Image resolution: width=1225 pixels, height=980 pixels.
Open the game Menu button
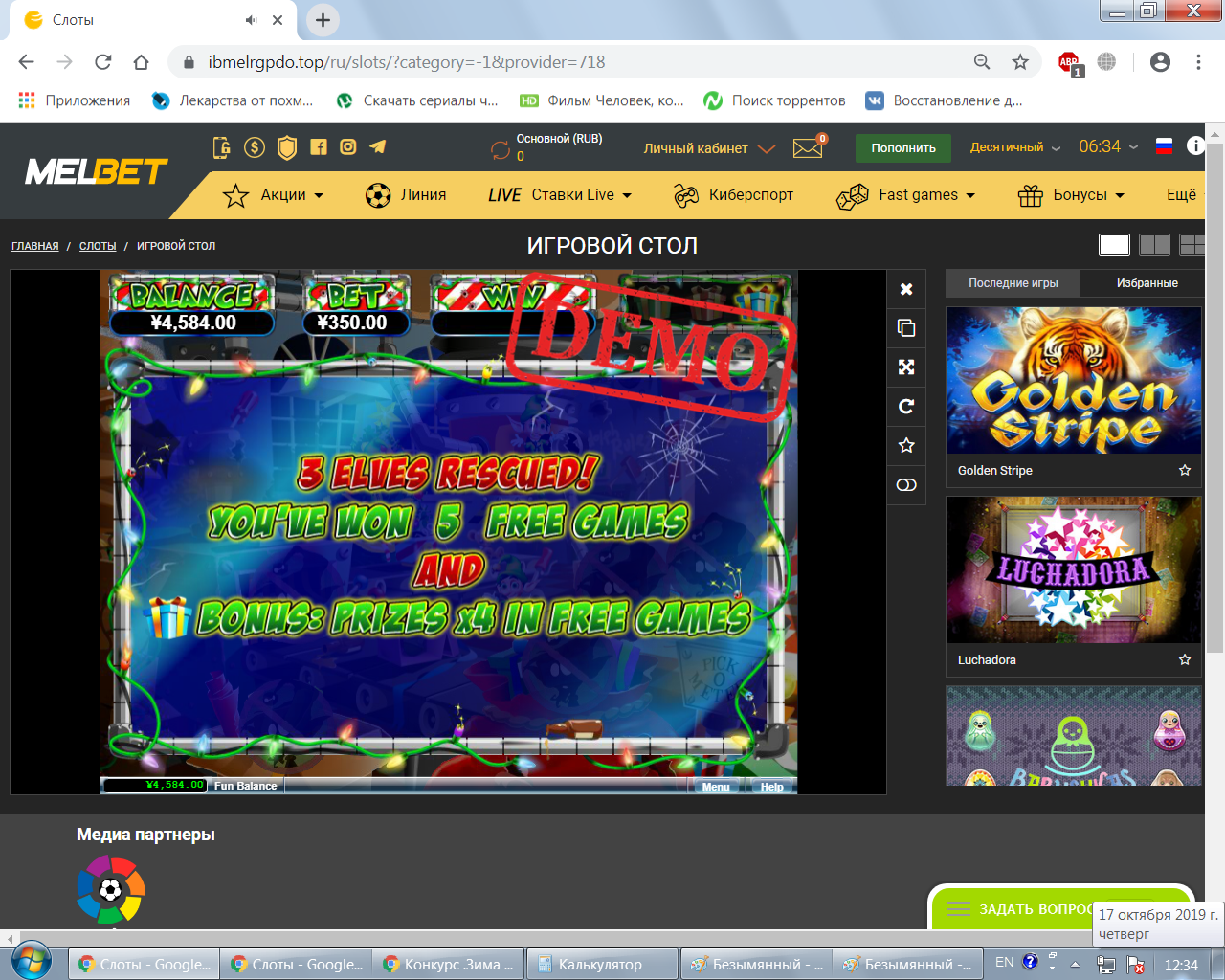click(716, 787)
